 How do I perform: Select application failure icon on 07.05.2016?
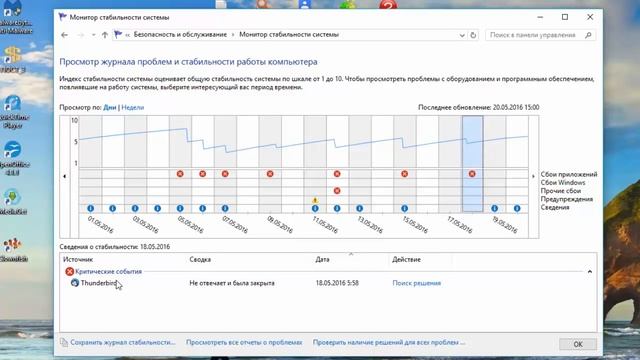click(x=225, y=174)
